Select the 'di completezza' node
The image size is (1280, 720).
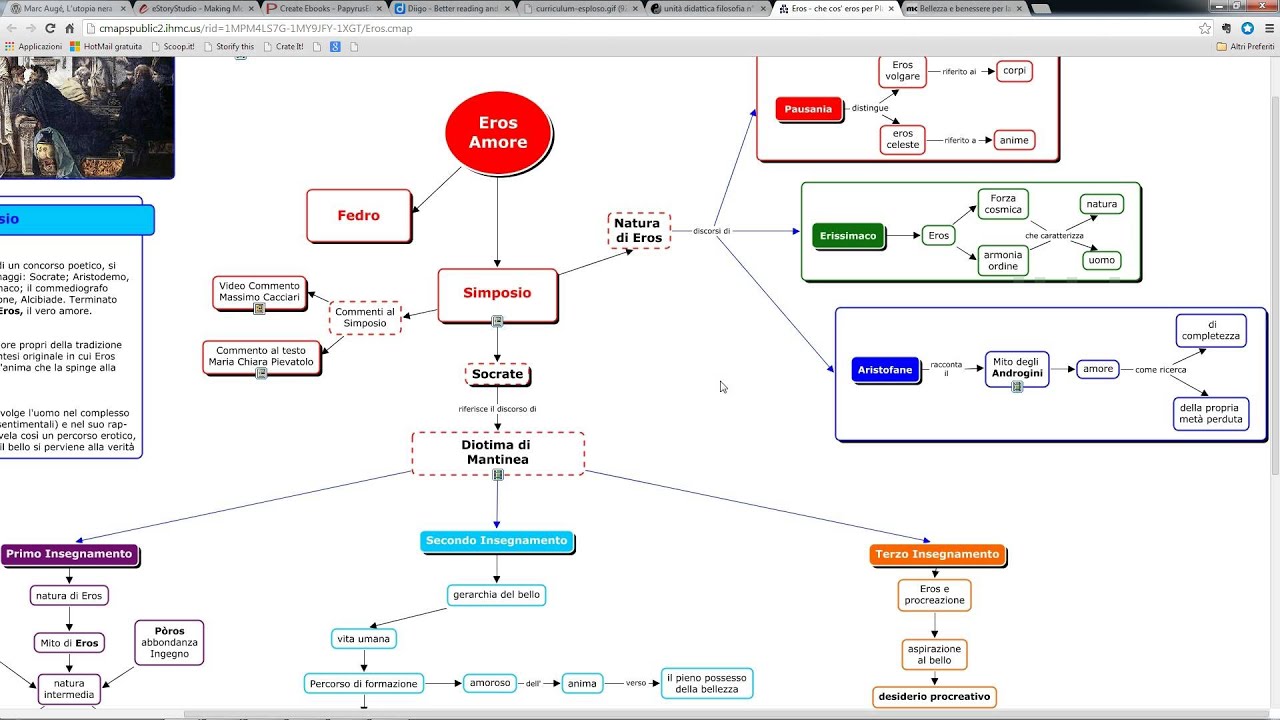click(x=1211, y=331)
